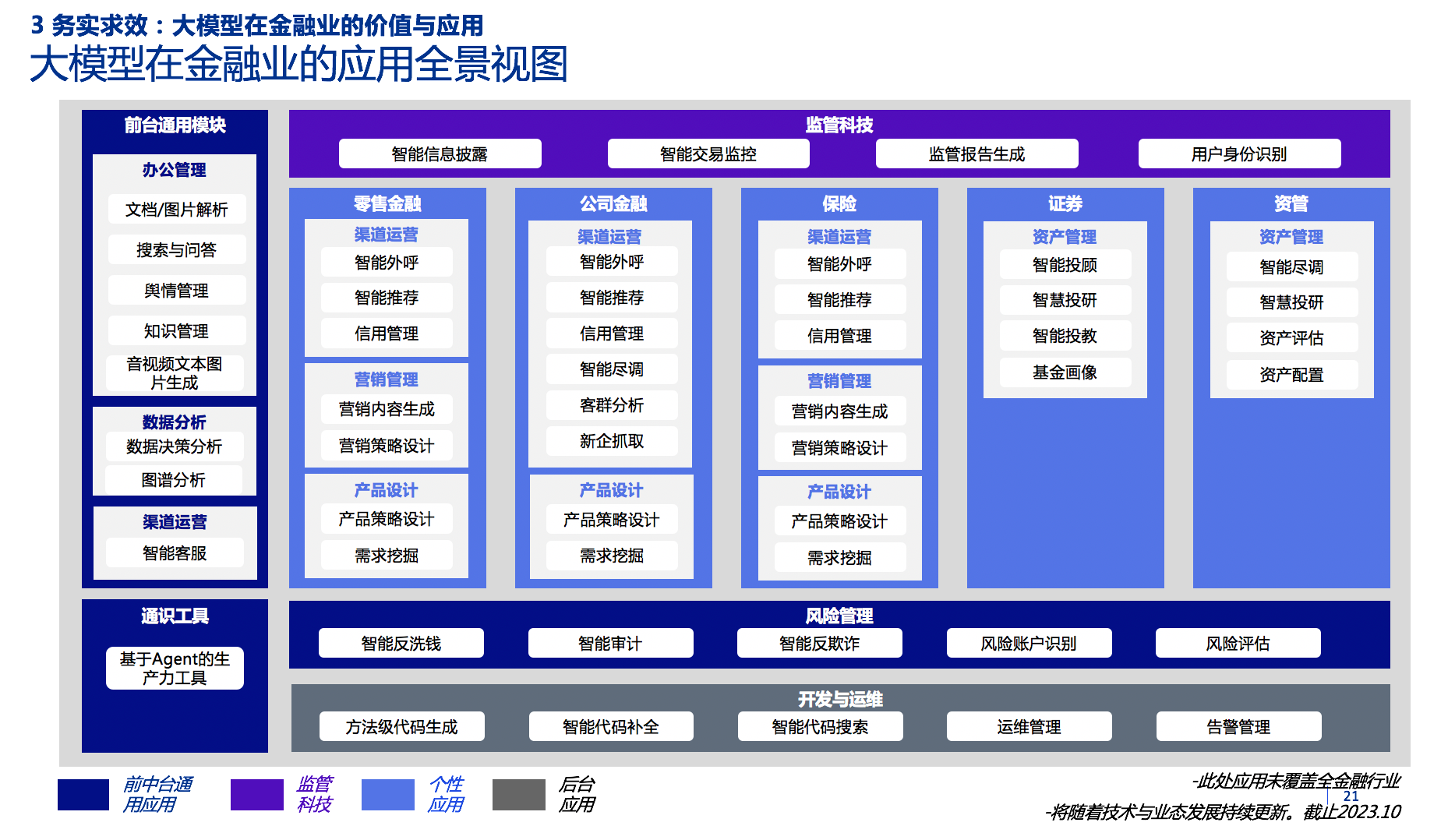Click the 智能反洗钱 box
Image resolution: width=1448 pixels, height=840 pixels.
401,643
